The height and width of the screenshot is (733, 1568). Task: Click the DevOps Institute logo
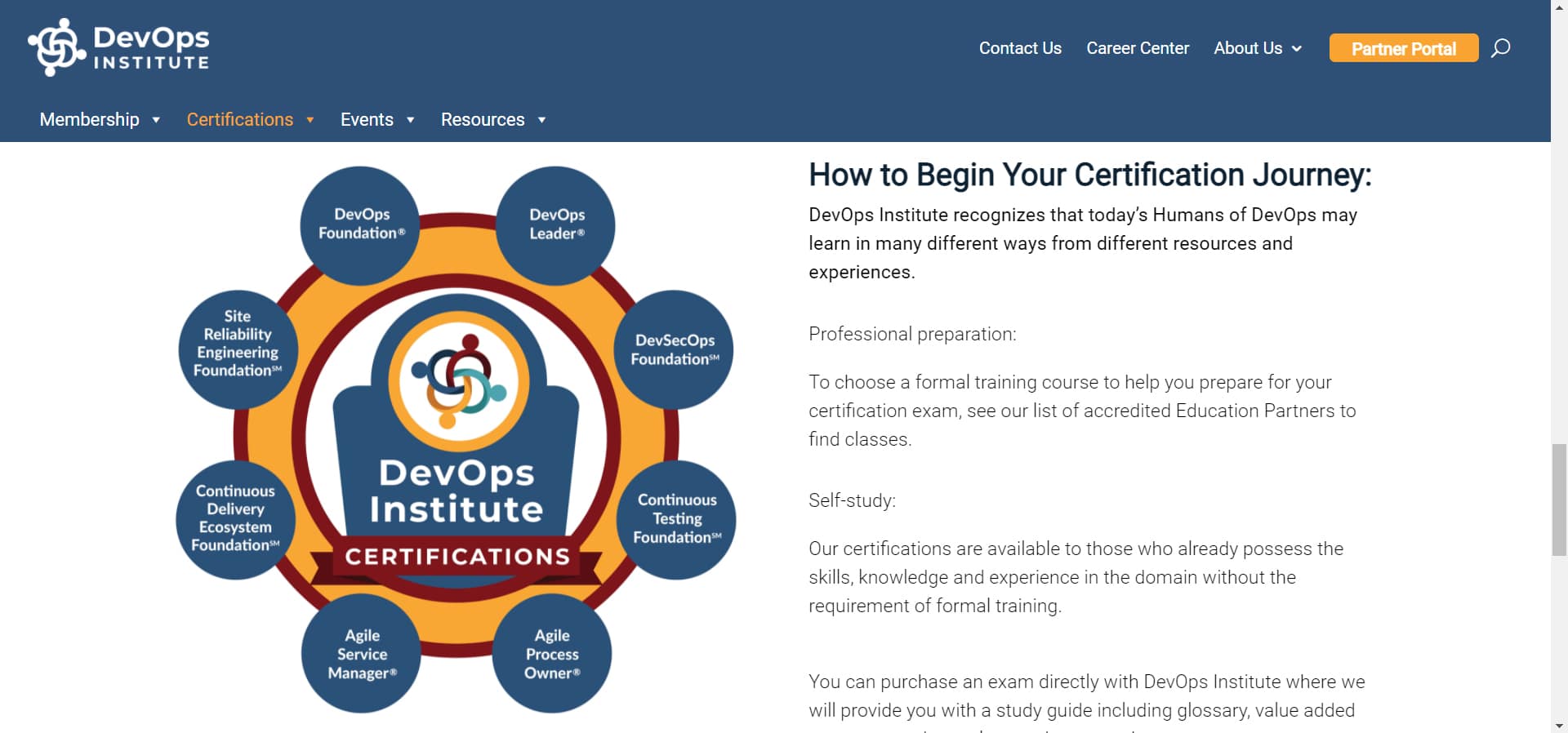coord(118,47)
